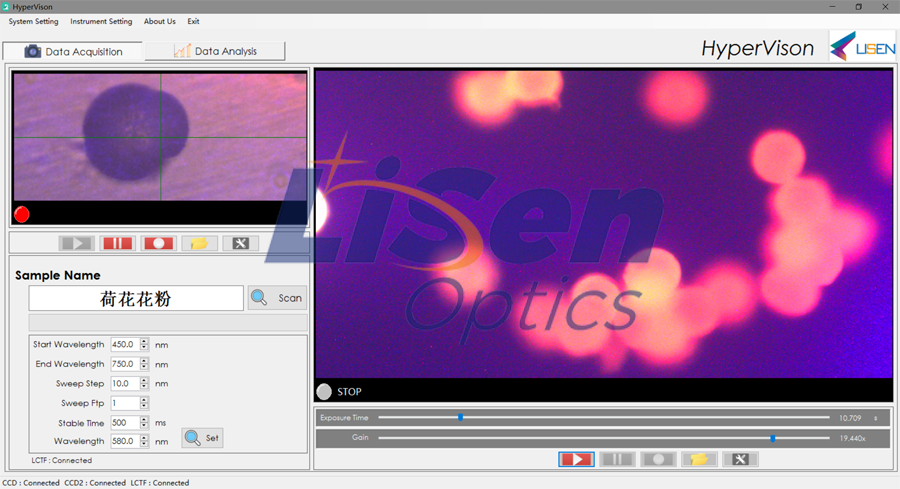The image size is (900, 489).
Task: Click the empty progress bar under Sample Name
Action: coord(168,322)
